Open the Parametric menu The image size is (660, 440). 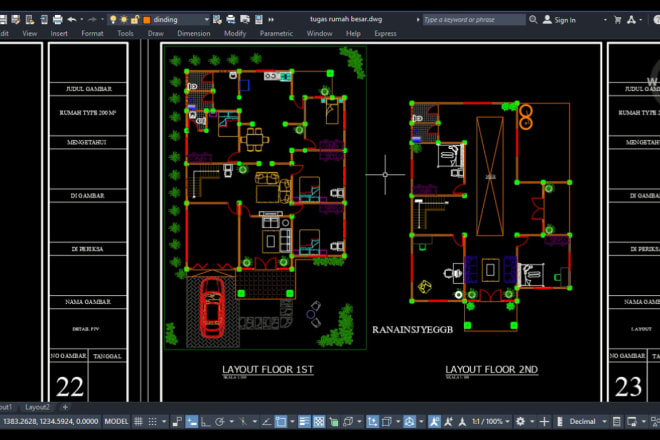click(x=276, y=33)
